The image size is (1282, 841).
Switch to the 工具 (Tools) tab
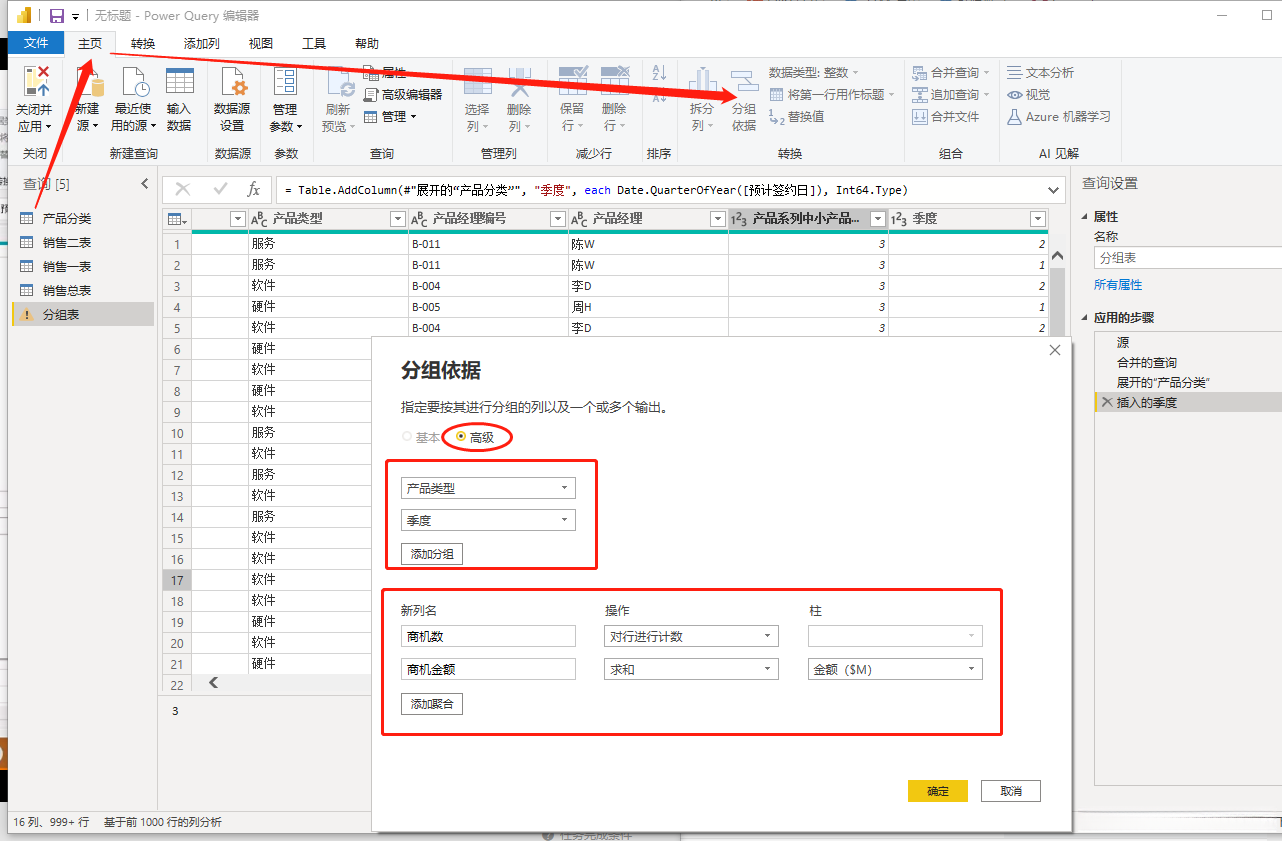point(314,43)
